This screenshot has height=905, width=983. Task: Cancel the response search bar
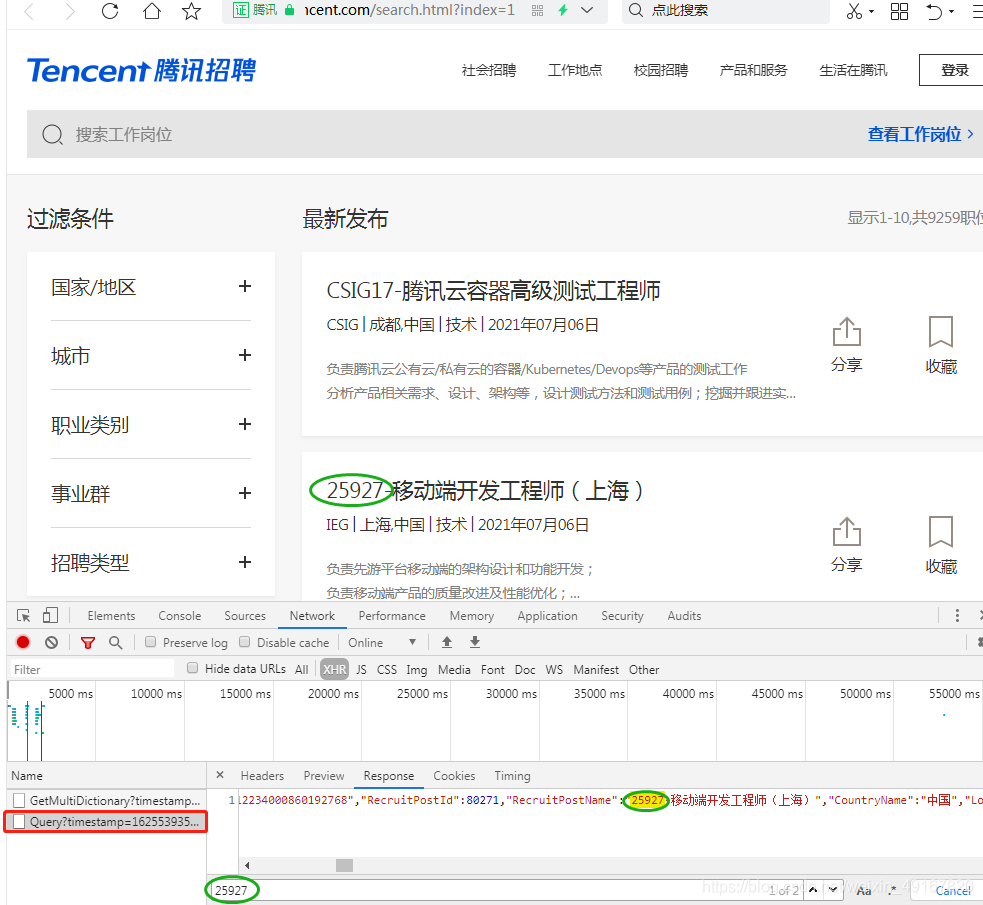[952, 890]
